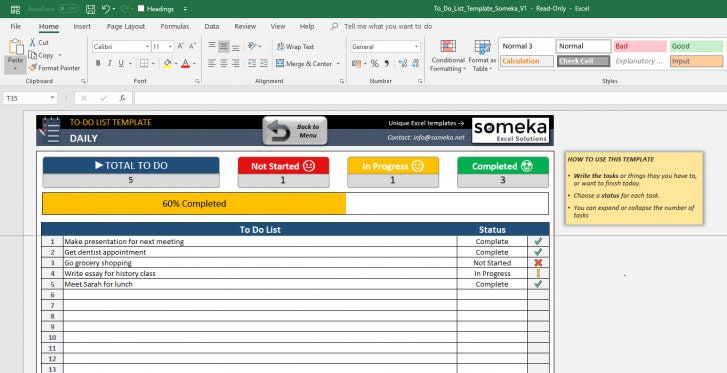Click the someka Excel Solutions logo
The width and height of the screenshot is (727, 373).
pyautogui.click(x=510, y=130)
